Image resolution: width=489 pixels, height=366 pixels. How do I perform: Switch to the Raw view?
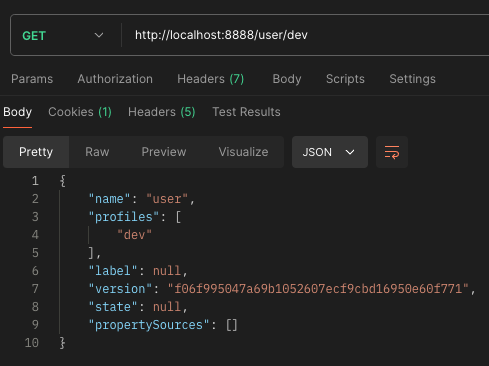pyautogui.click(x=97, y=152)
